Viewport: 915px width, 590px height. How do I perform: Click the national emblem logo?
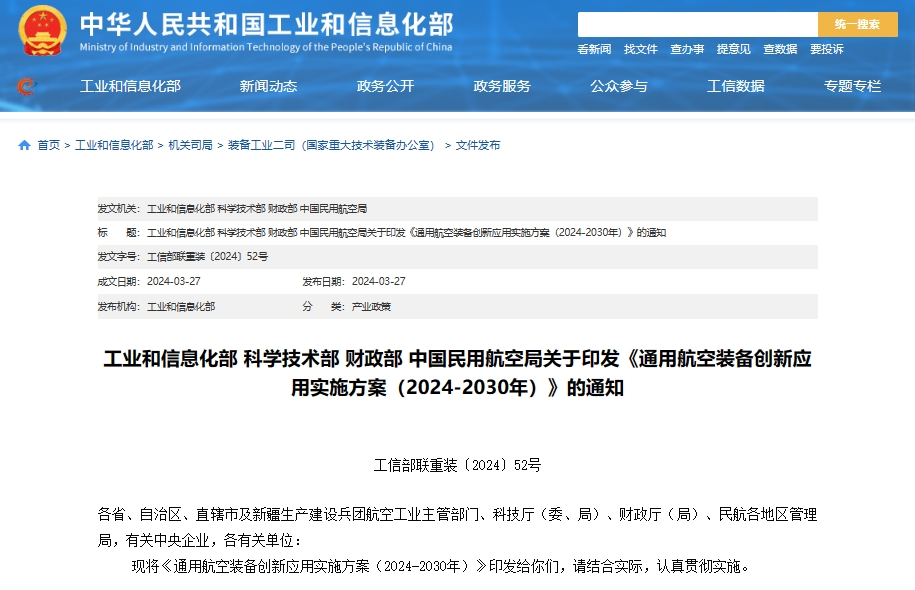click(x=42, y=30)
